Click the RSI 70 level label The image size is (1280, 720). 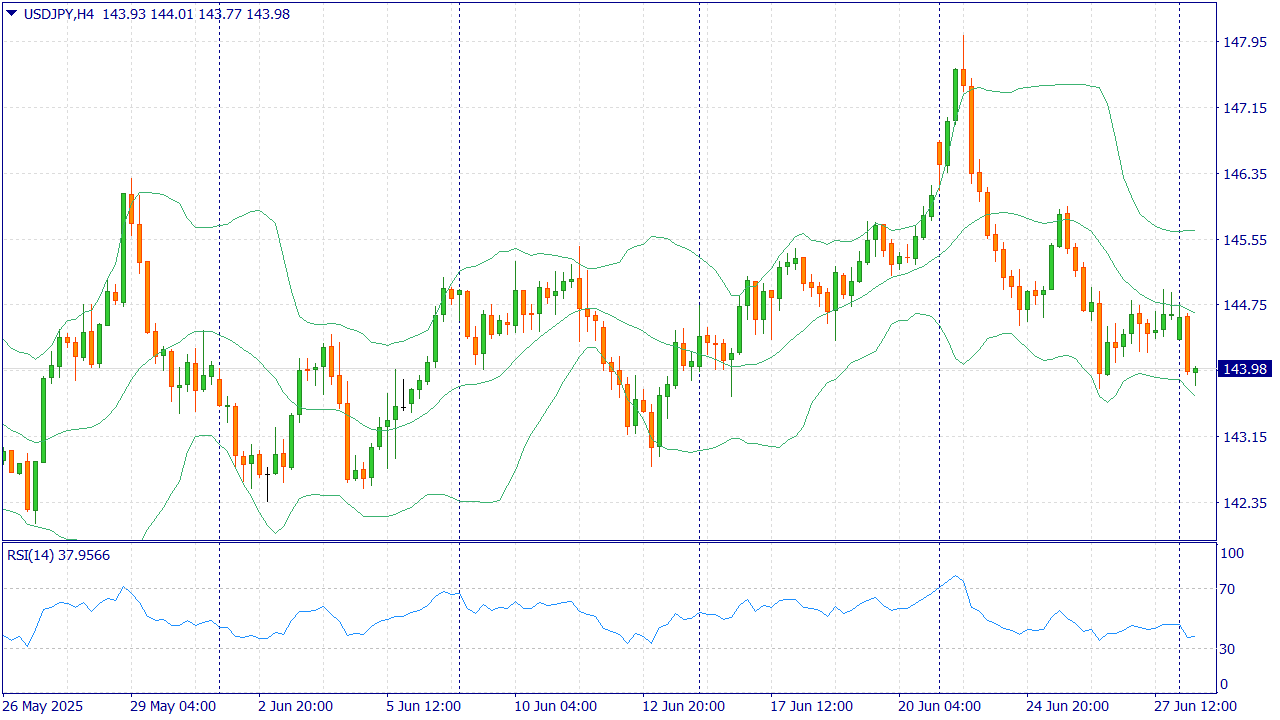1228,589
